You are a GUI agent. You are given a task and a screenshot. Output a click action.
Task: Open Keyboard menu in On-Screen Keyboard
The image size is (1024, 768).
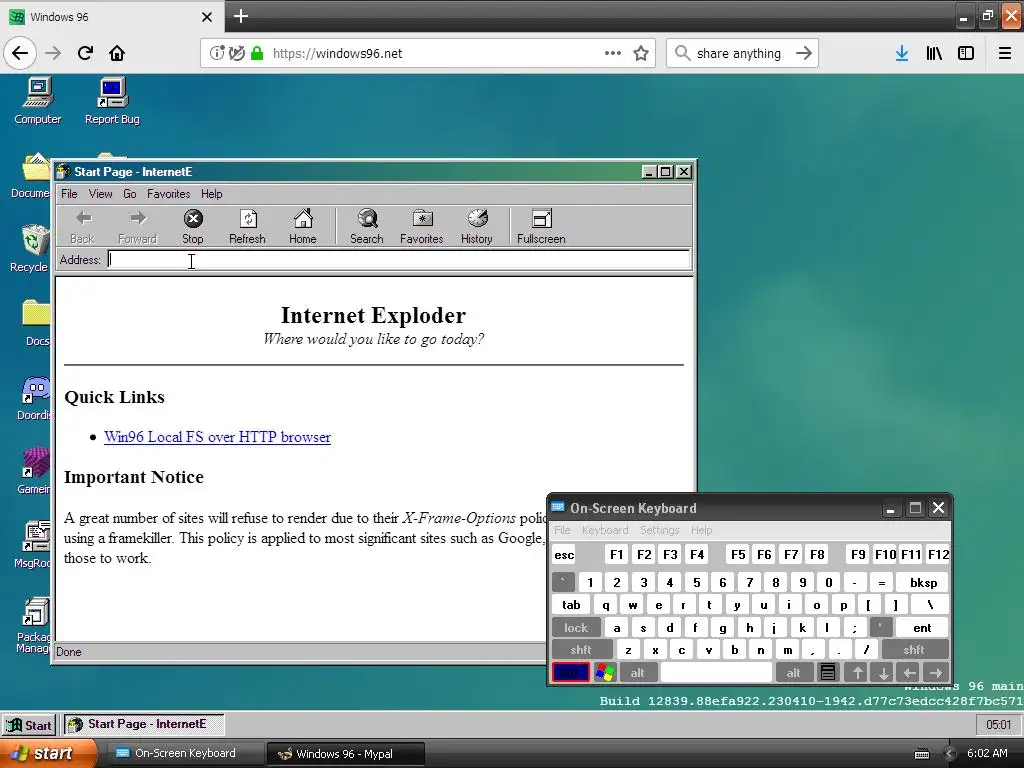click(x=605, y=530)
